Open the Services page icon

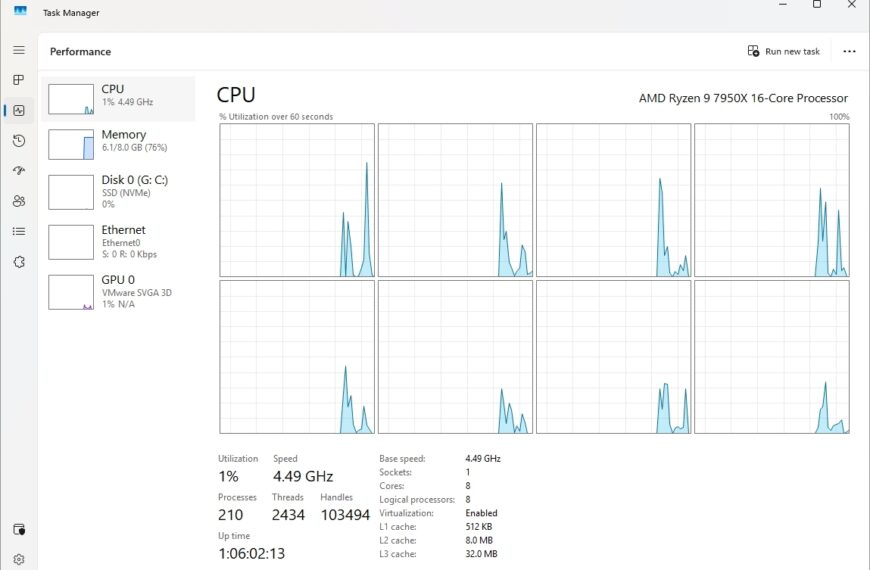pos(19,261)
